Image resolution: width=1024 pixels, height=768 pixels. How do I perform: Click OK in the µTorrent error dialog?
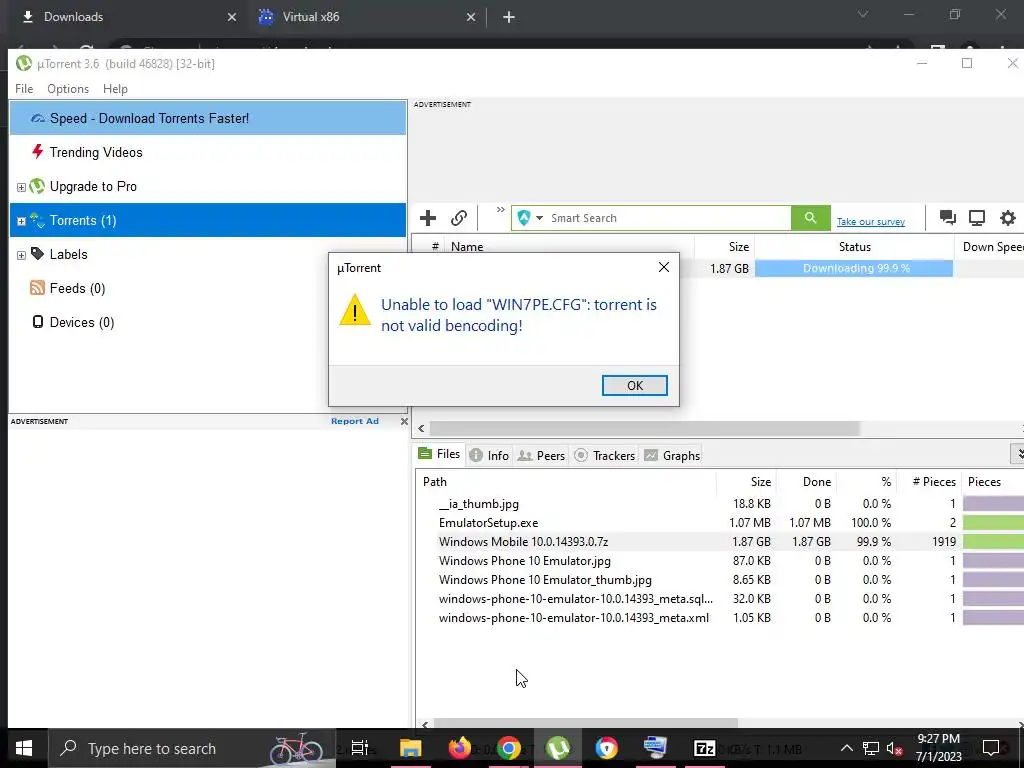pyautogui.click(x=635, y=385)
